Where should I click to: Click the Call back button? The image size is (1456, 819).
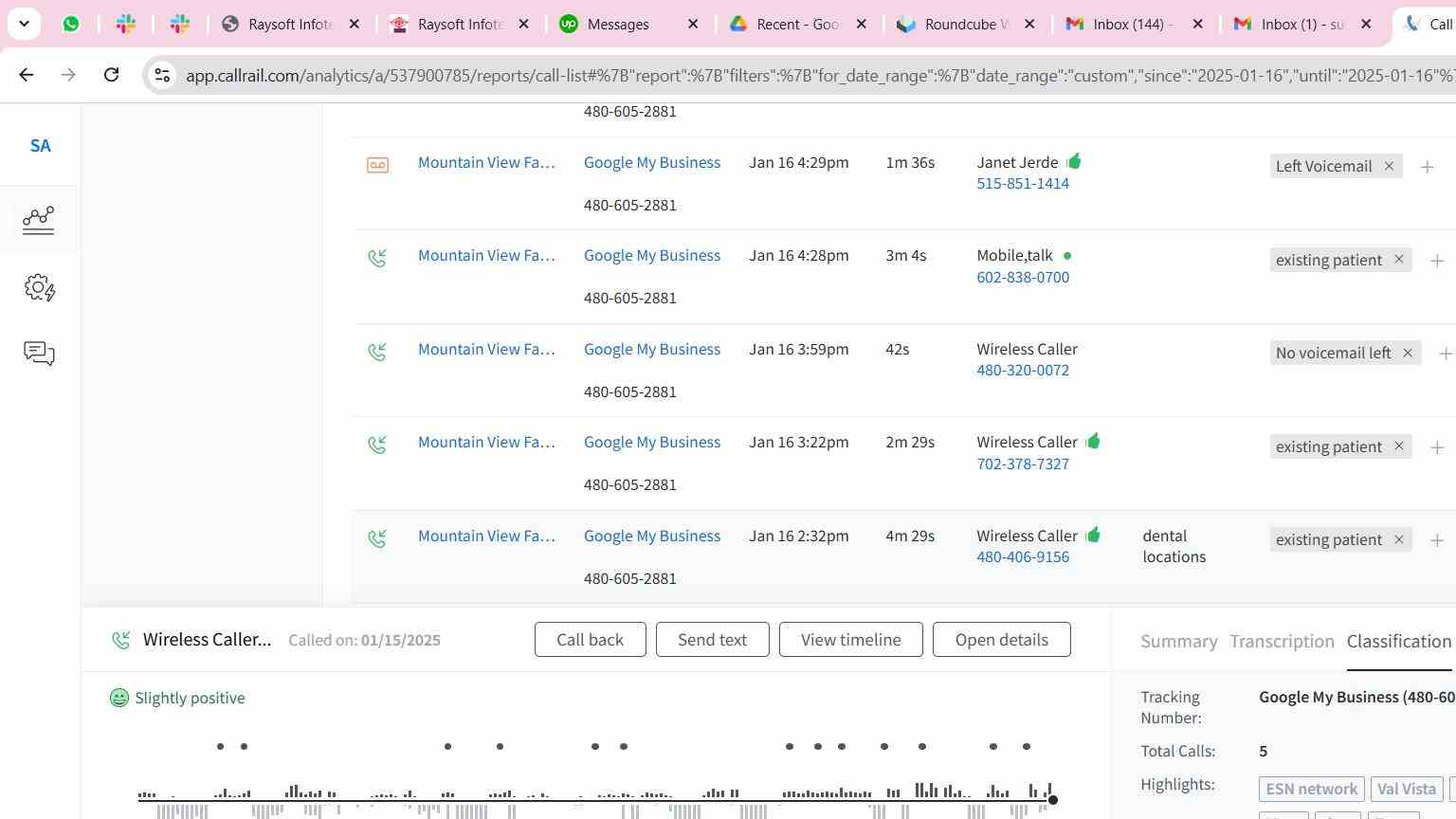click(x=590, y=640)
